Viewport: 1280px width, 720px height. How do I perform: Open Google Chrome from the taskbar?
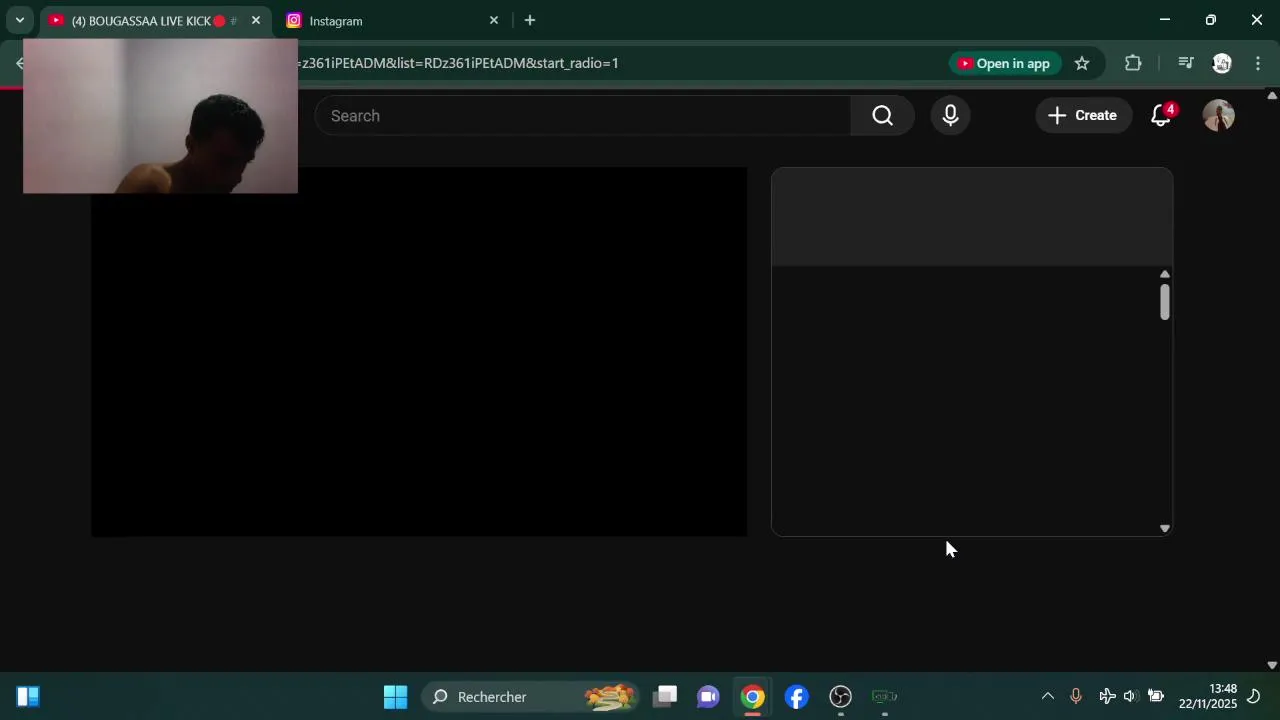(753, 697)
